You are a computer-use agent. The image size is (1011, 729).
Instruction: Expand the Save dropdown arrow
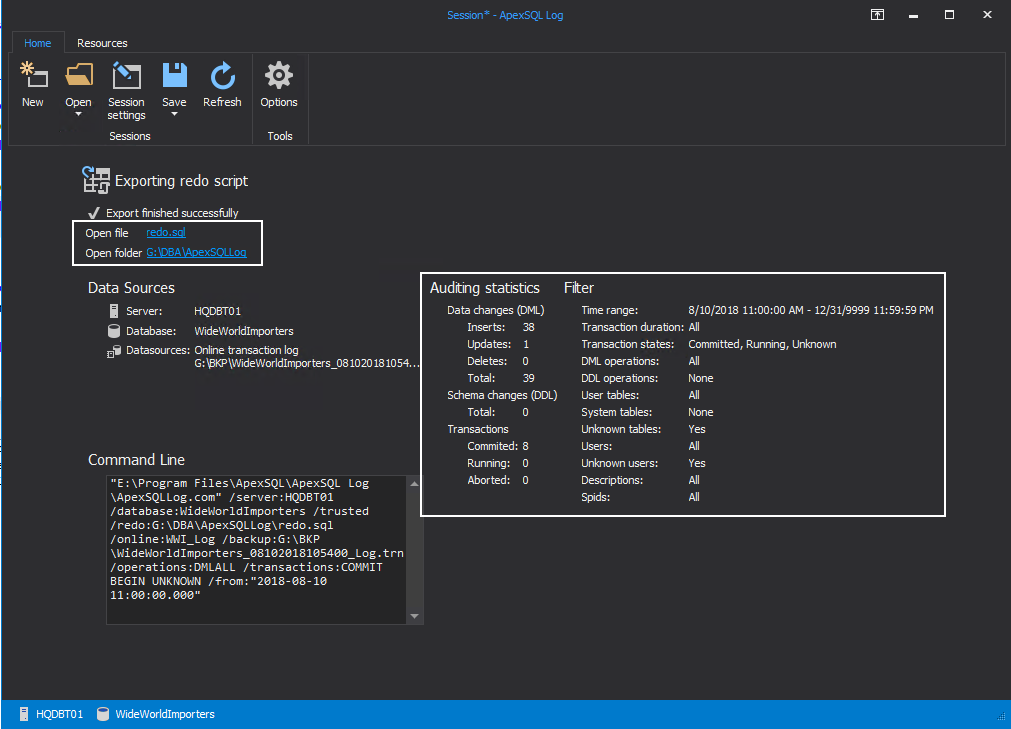(174, 114)
